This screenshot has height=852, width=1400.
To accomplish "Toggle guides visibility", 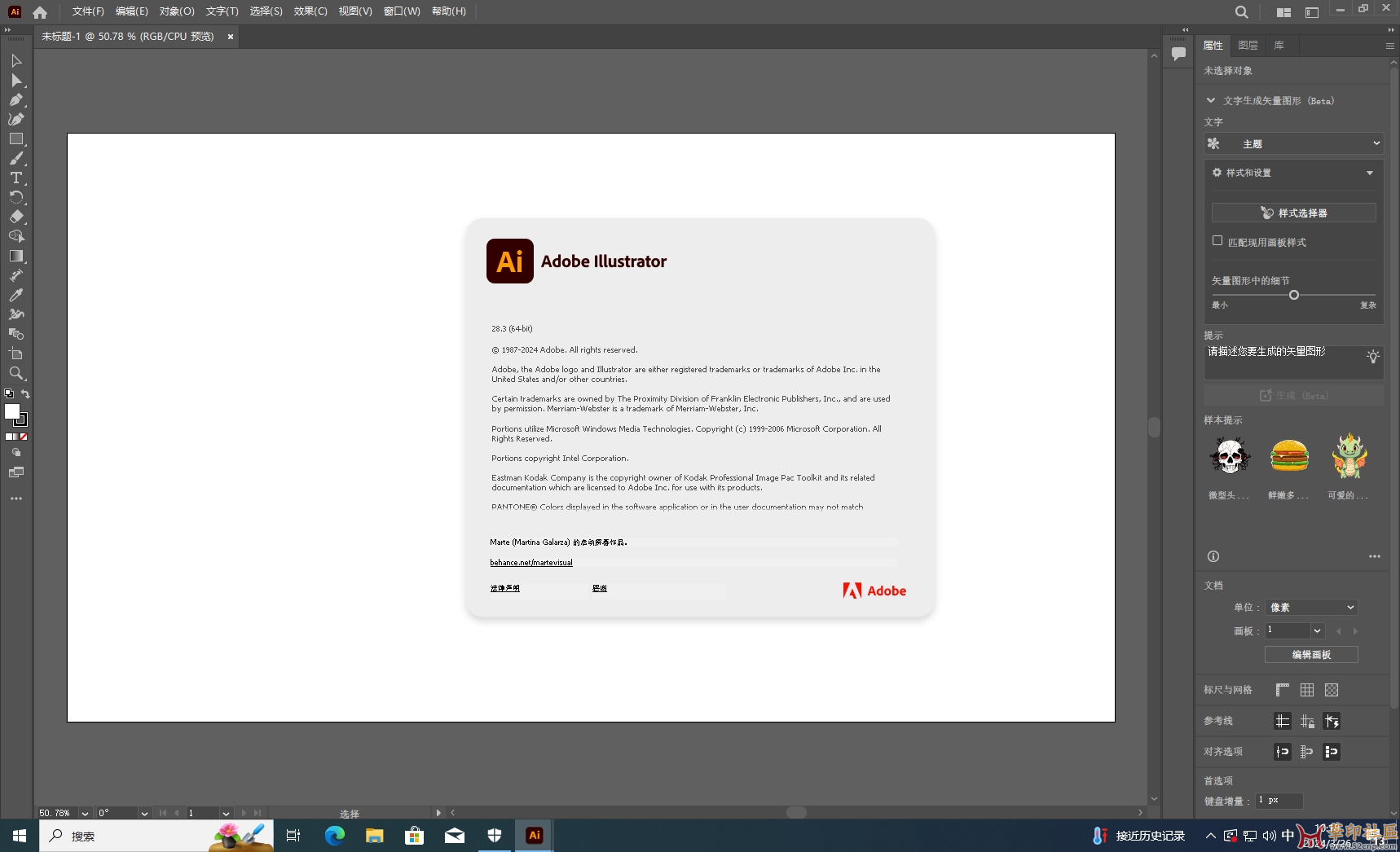I will coord(1283,721).
